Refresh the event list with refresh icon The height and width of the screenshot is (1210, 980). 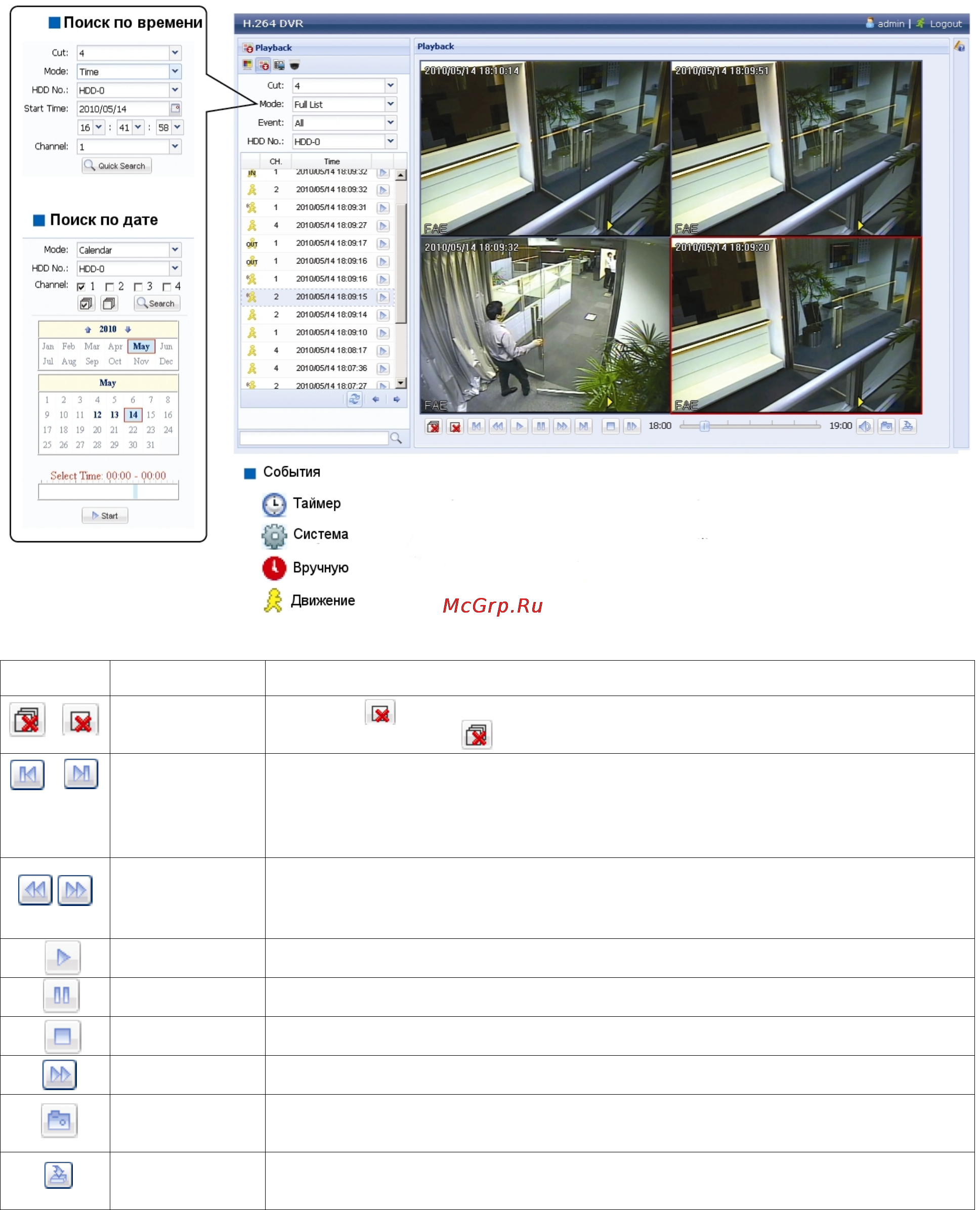point(355,400)
